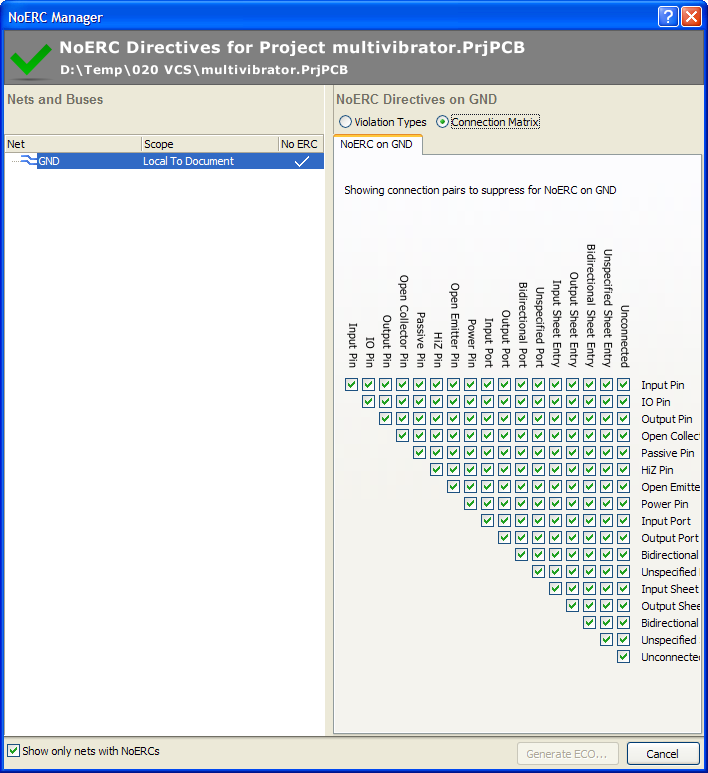Click the Bidirectional Sheet Entry column label
This screenshot has width=708, height=773.
[590, 306]
